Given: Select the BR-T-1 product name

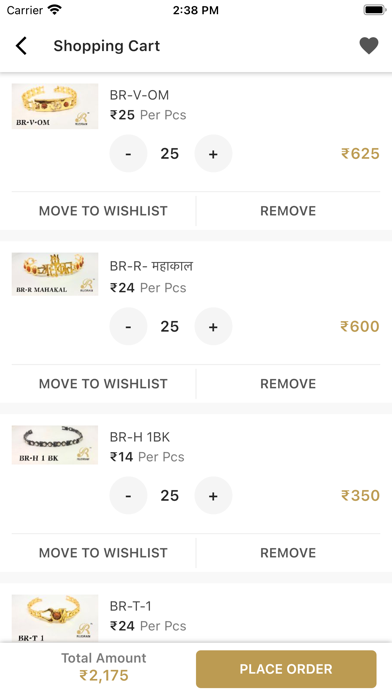Looking at the screenshot, I should 131,606.
